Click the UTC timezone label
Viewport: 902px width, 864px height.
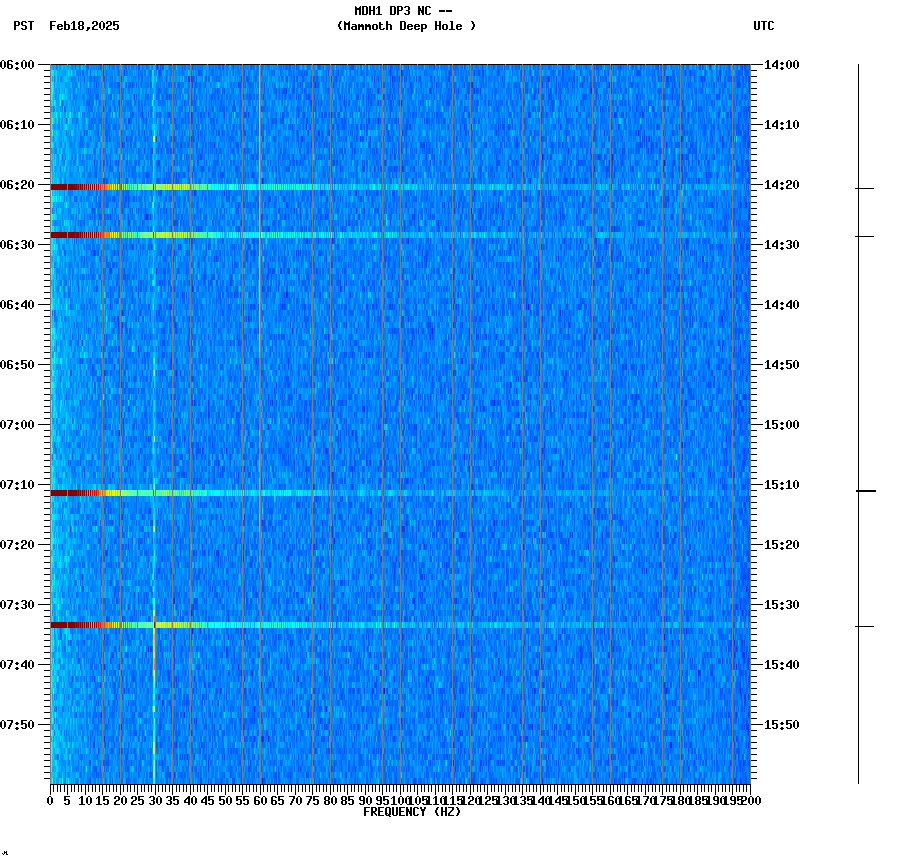[765, 27]
